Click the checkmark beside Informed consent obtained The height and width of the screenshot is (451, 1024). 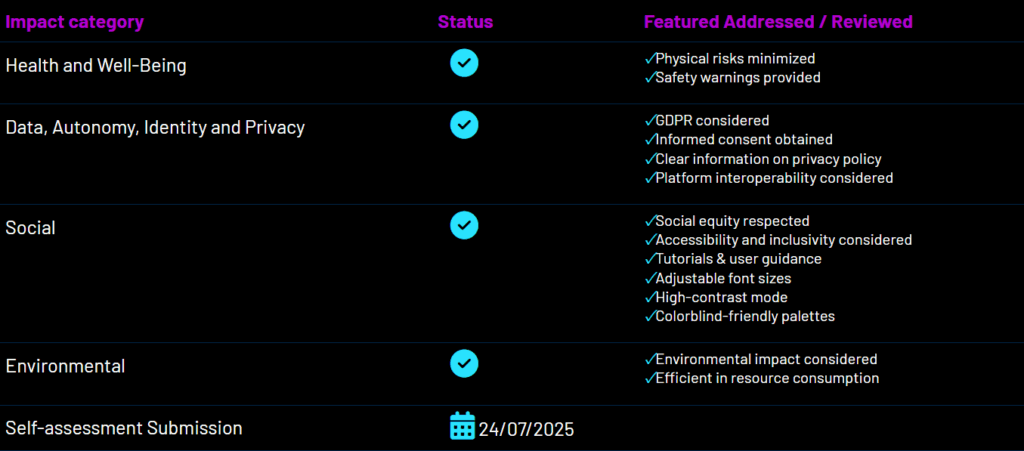[x=649, y=140]
